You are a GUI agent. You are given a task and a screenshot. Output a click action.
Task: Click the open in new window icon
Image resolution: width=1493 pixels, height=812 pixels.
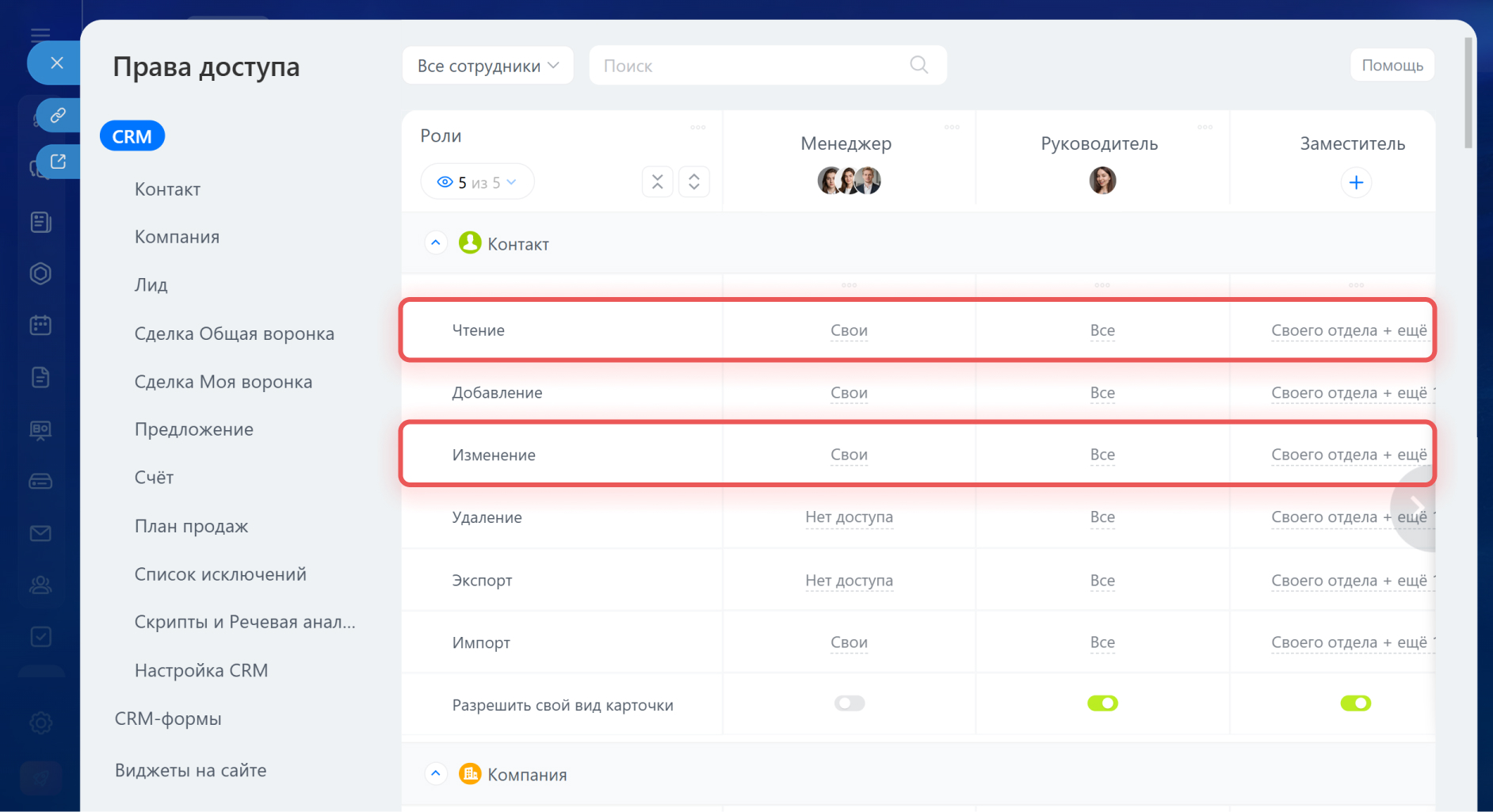click(58, 162)
